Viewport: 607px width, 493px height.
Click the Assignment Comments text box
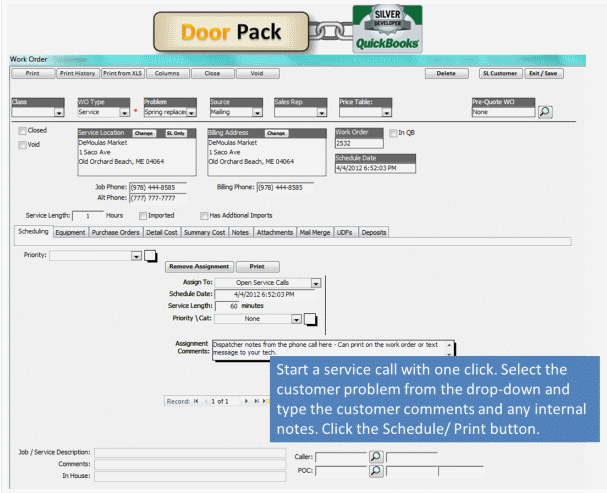point(333,349)
